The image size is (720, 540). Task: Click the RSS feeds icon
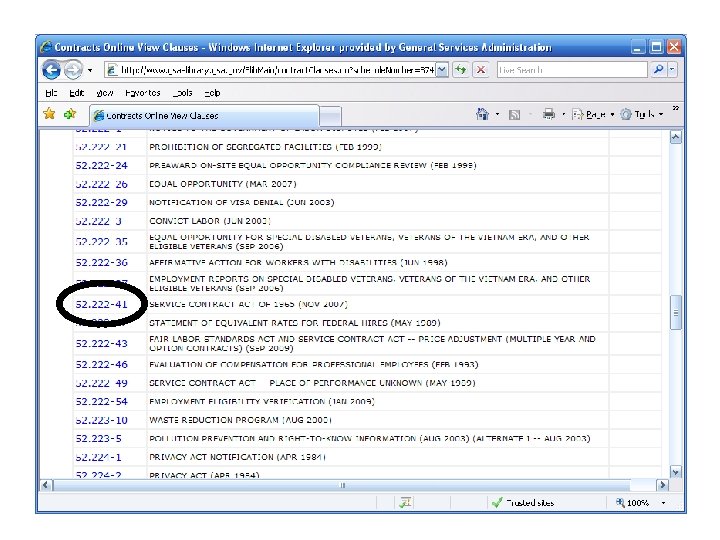pyautogui.click(x=515, y=114)
